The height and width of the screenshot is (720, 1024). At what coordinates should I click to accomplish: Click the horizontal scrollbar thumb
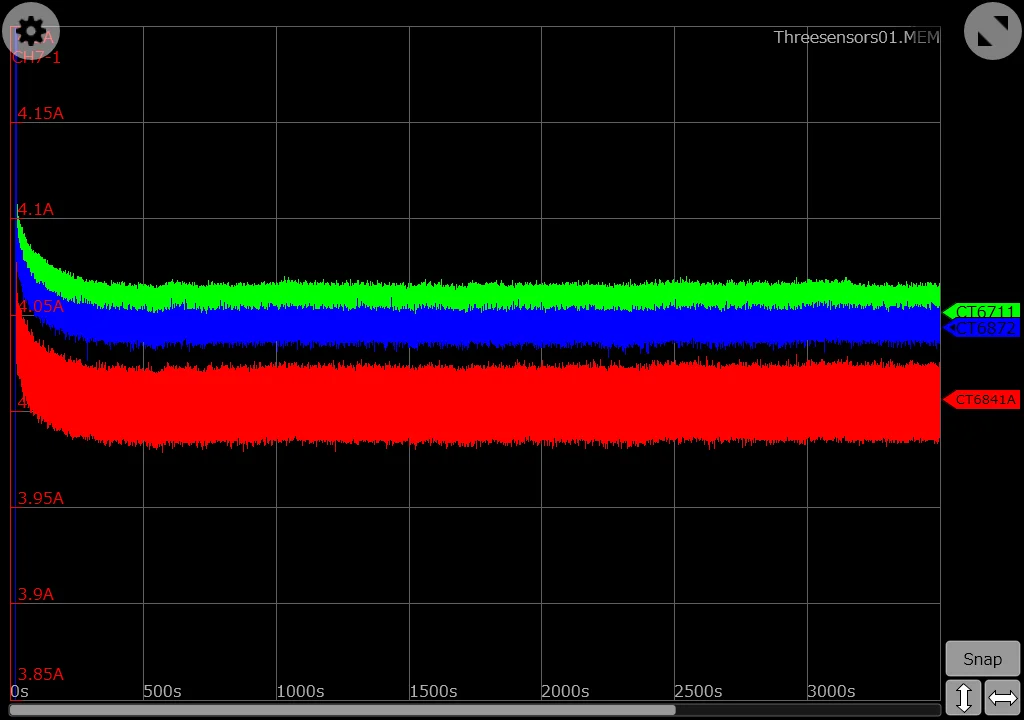pyautogui.click(x=341, y=710)
